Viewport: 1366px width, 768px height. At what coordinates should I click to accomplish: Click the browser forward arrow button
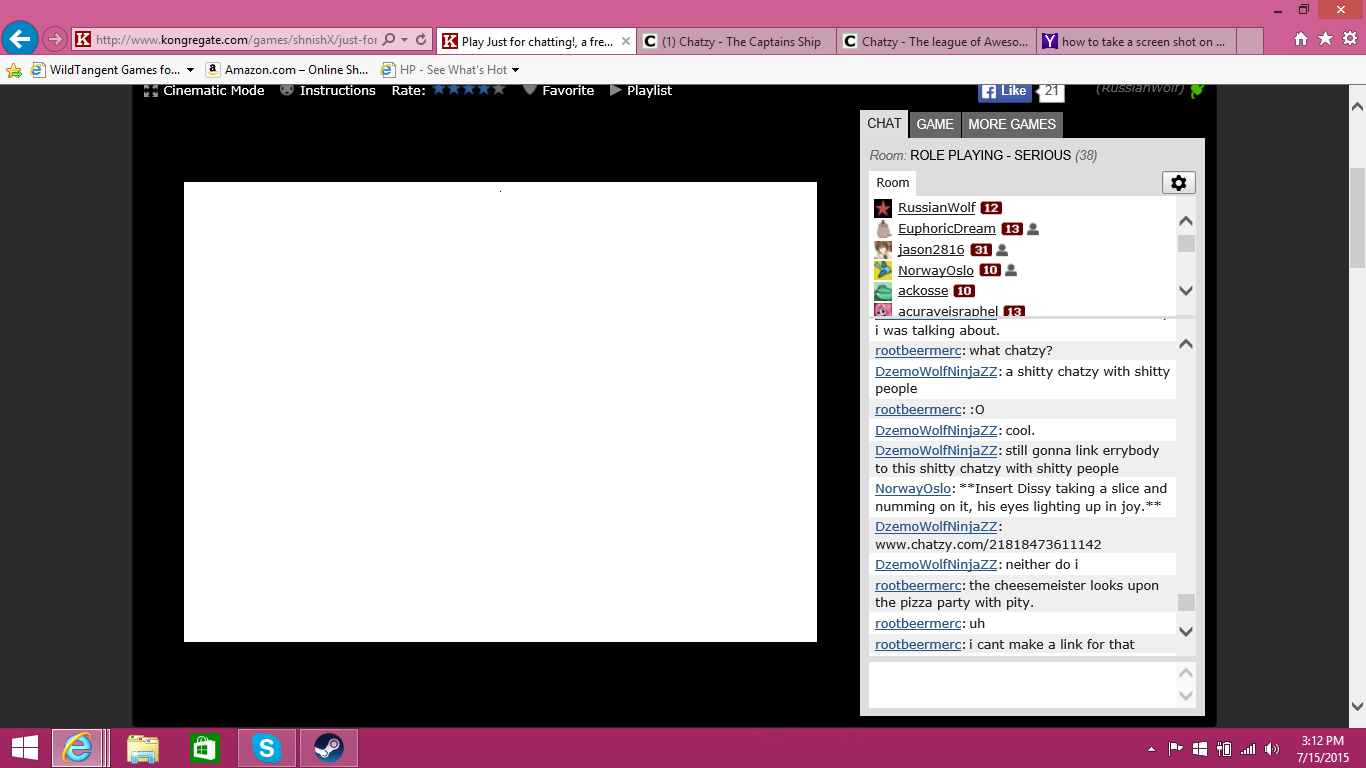[x=55, y=40]
